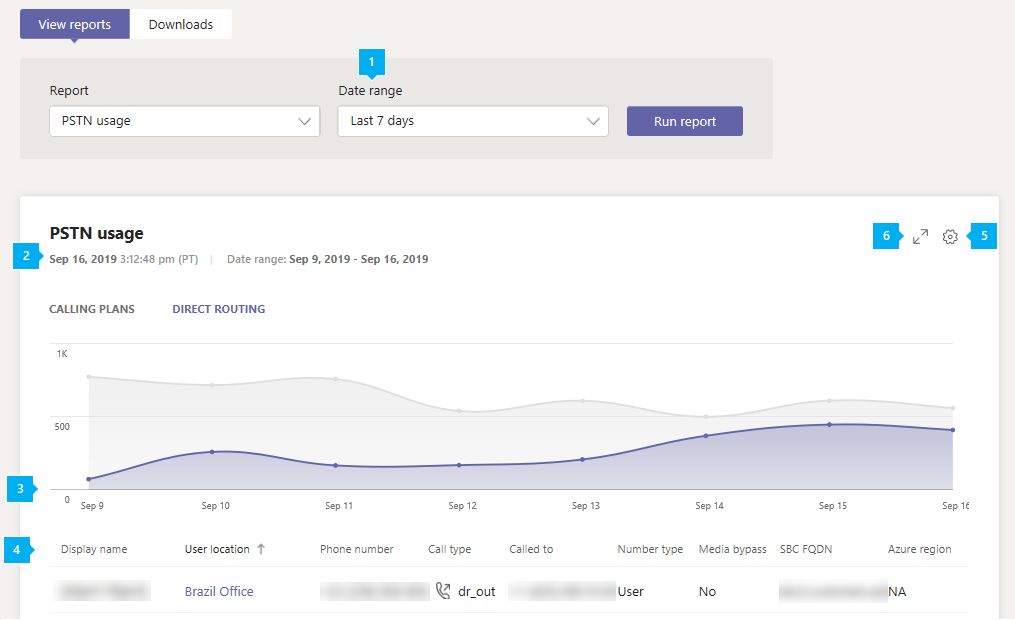Click the PSTN usage report heading

[x=96, y=233]
